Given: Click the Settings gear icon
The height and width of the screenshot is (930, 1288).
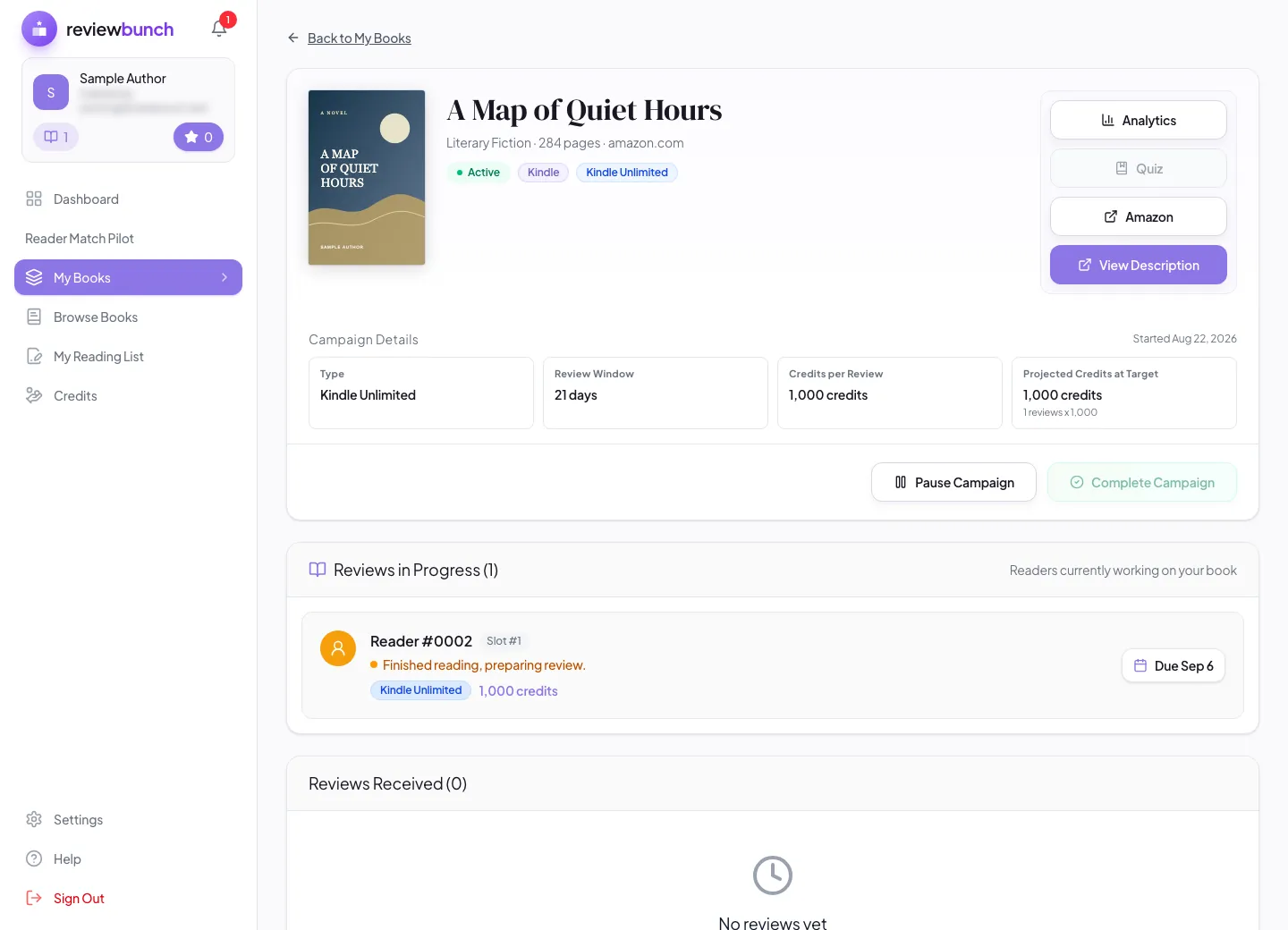Looking at the screenshot, I should pos(34,819).
